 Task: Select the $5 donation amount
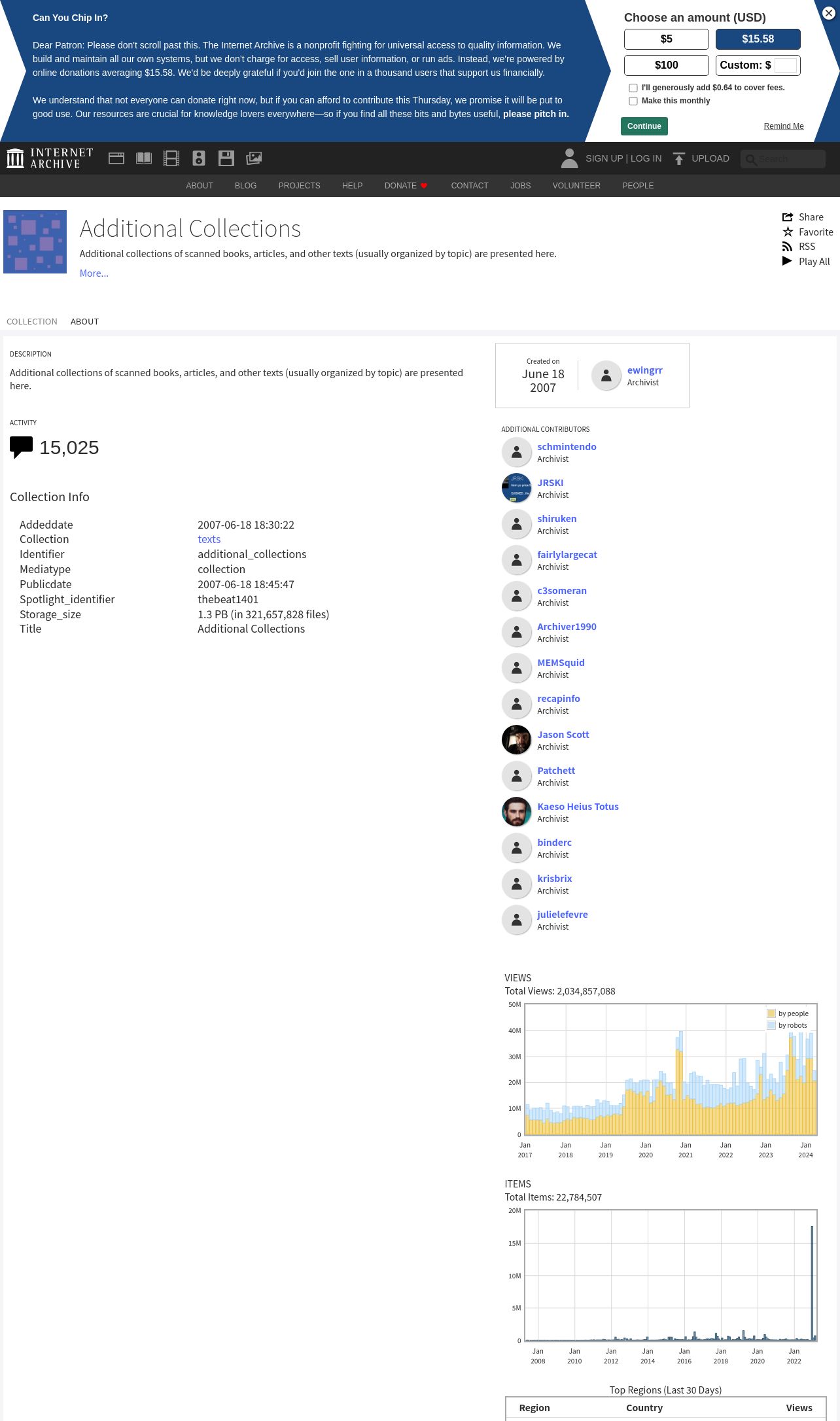pos(667,39)
